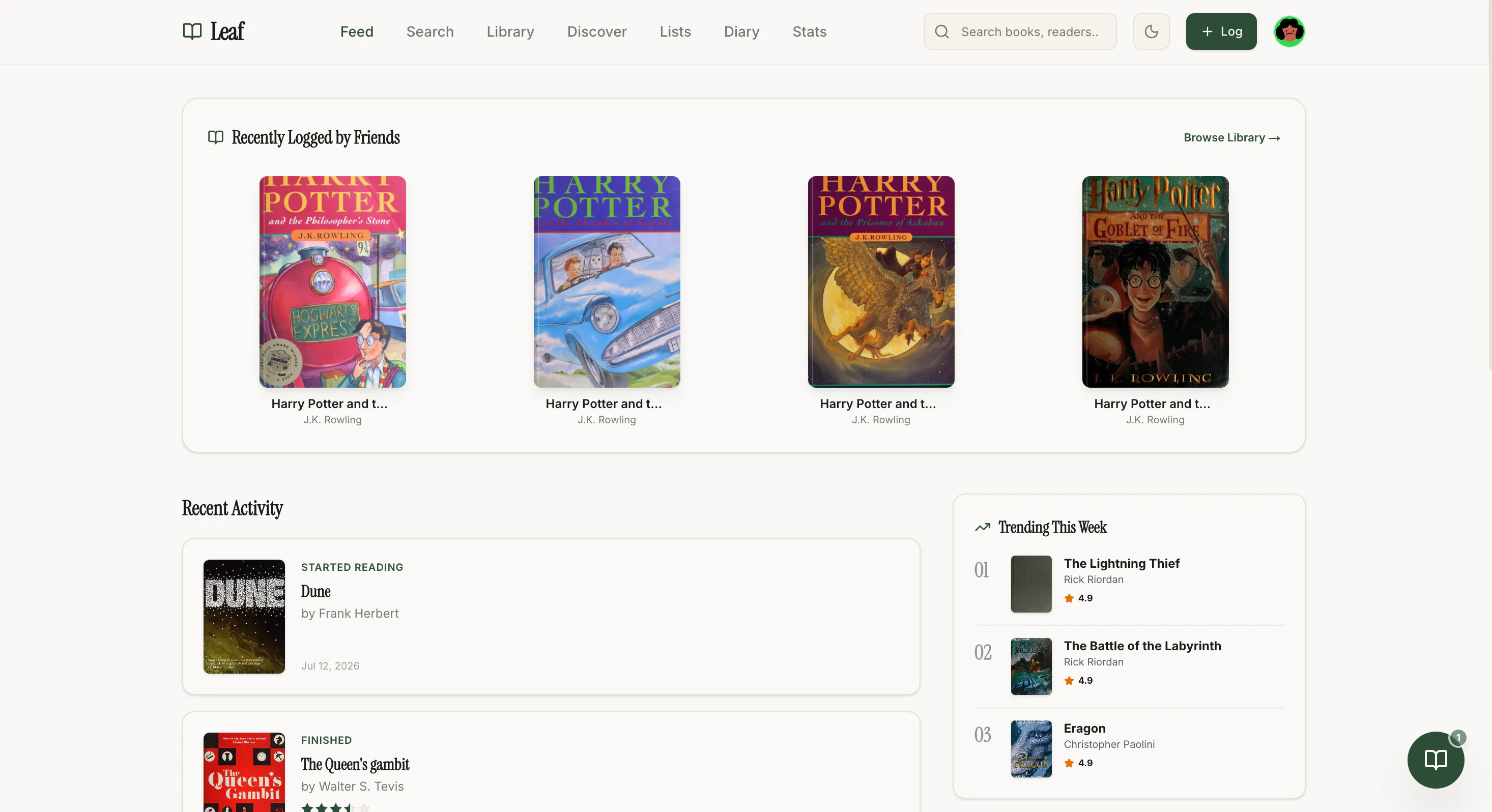The image size is (1492, 812).
Task: Toggle dark mode with the moon icon
Action: 1151,31
